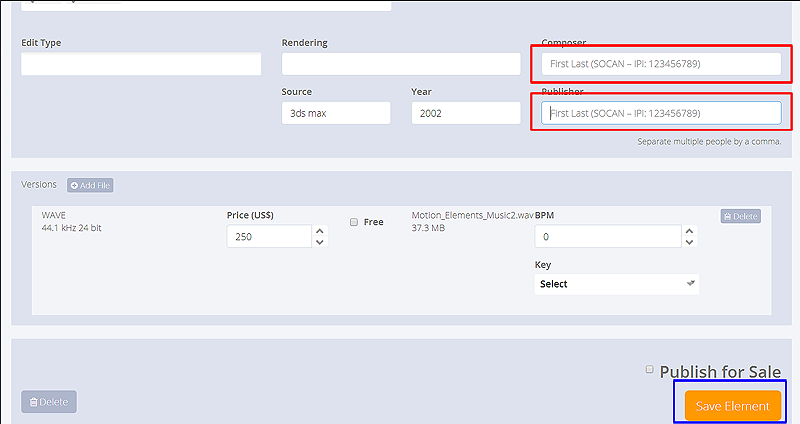800x424 pixels.
Task: Click the Edit Type input field
Action: [141, 64]
